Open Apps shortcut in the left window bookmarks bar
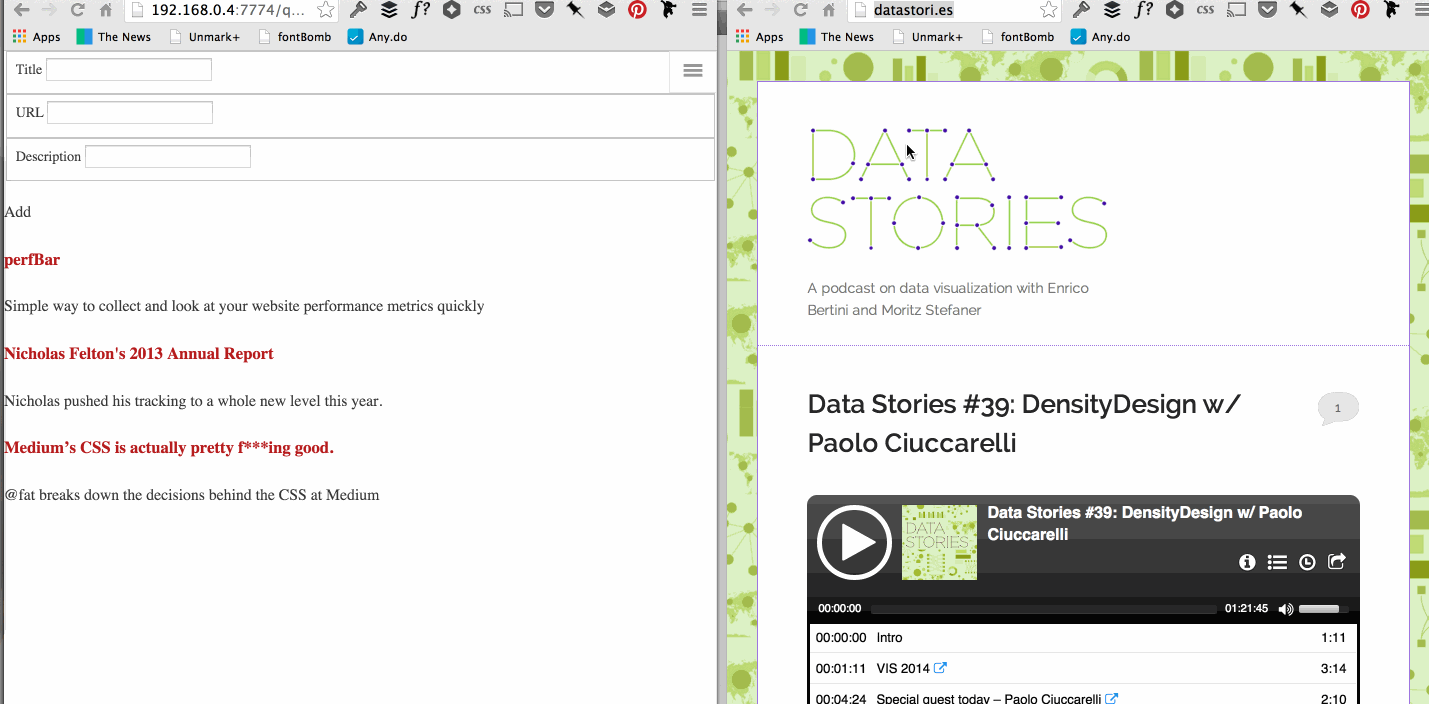 (36, 37)
